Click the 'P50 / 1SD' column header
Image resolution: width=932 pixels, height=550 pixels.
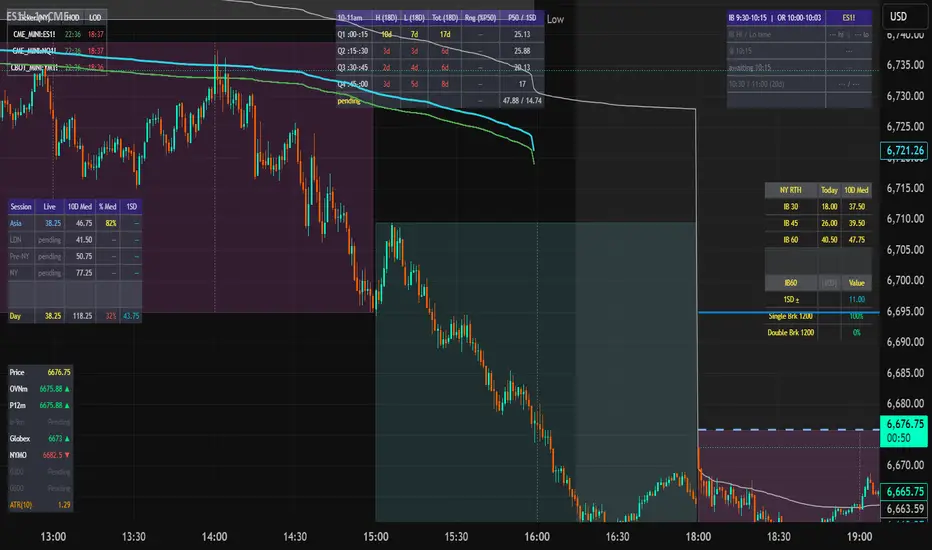pyautogui.click(x=522, y=18)
